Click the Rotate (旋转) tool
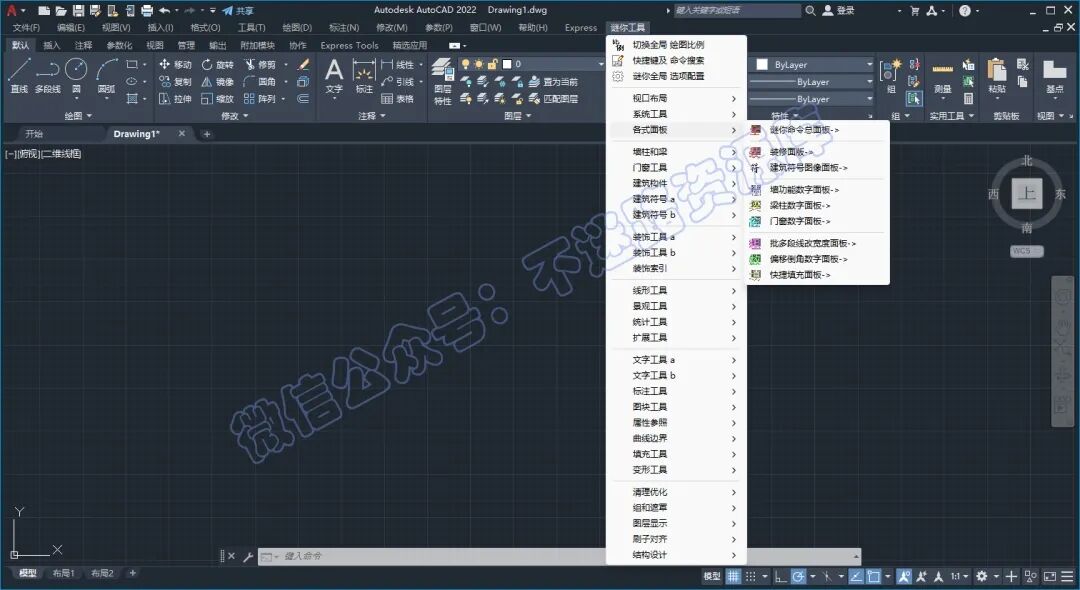This screenshot has width=1080, height=590. tap(218, 64)
